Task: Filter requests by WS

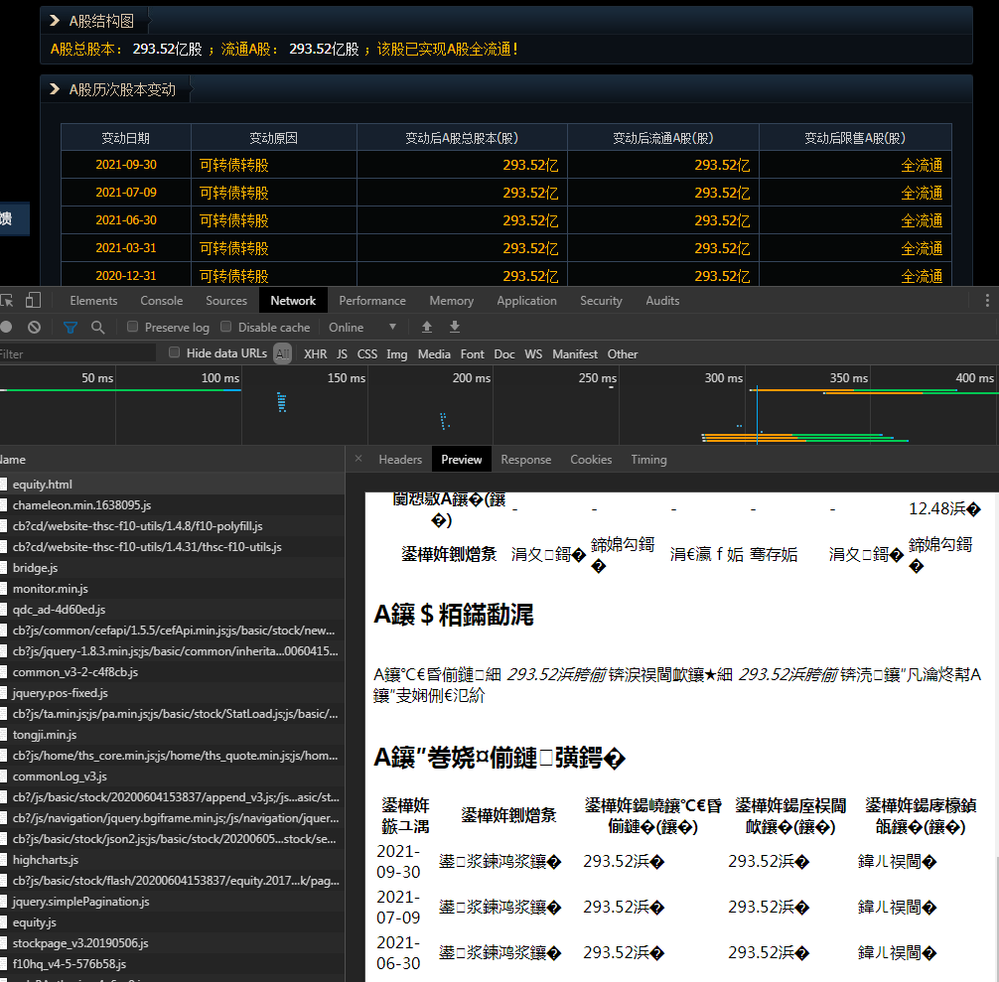Action: (533, 354)
